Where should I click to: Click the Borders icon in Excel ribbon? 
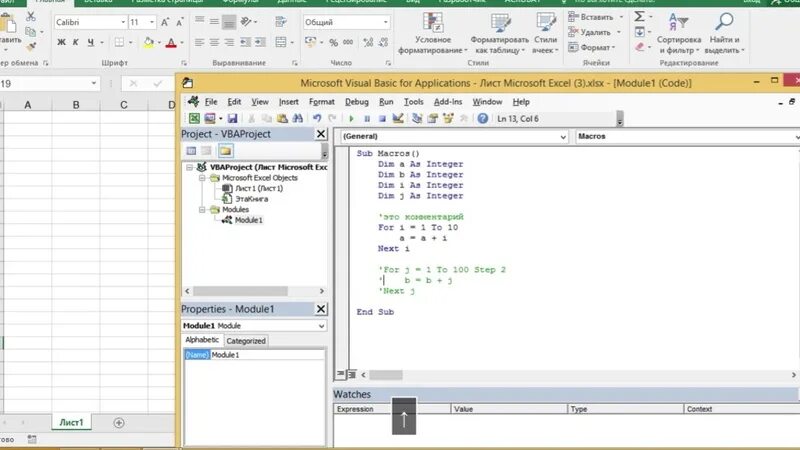tap(119, 42)
